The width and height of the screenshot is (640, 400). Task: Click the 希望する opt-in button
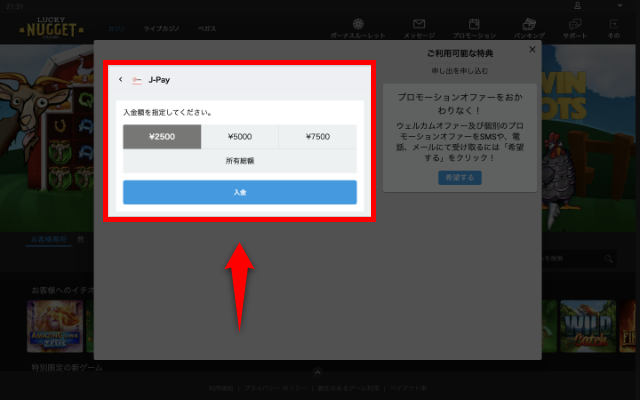(x=459, y=177)
